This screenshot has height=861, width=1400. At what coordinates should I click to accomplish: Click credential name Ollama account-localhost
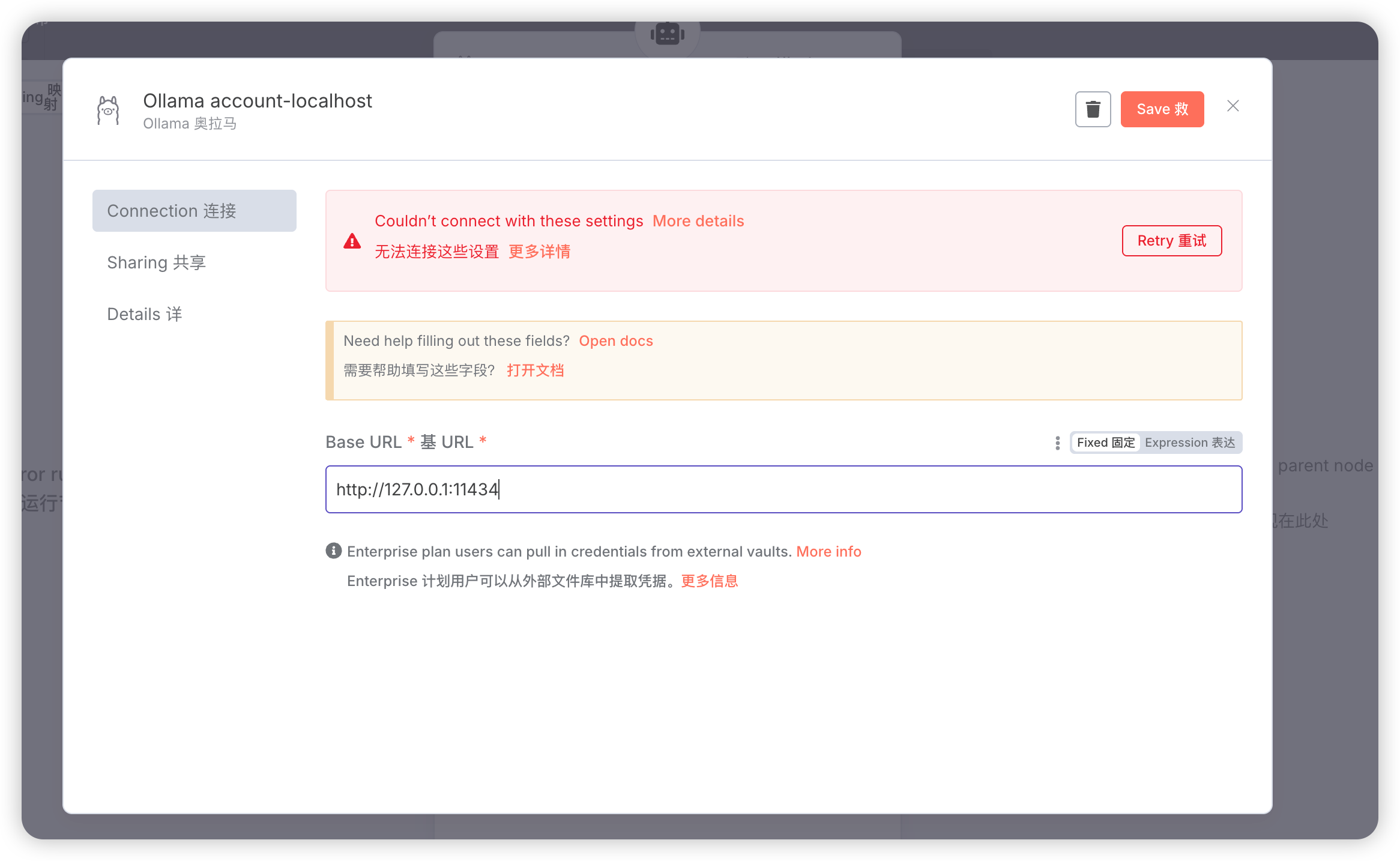[x=258, y=101]
